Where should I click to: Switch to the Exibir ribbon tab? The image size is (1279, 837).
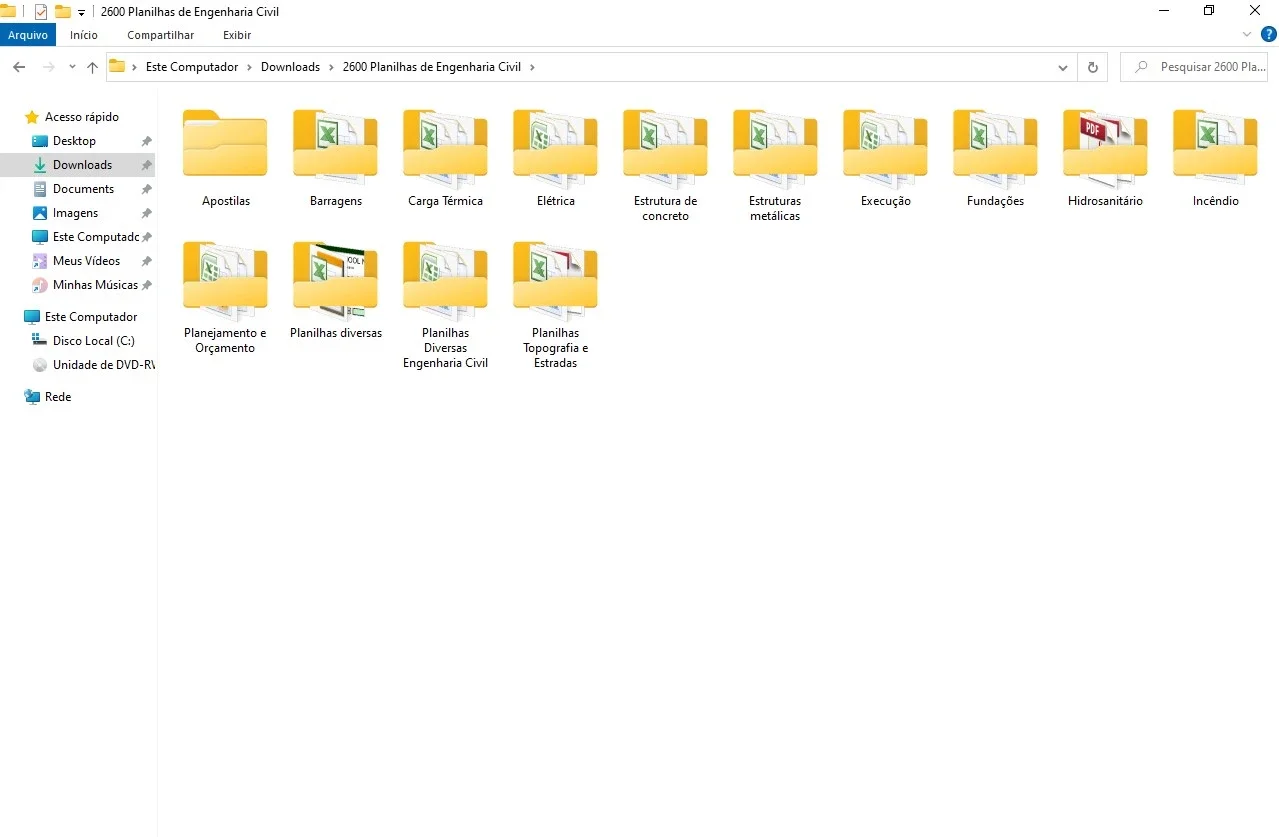[237, 35]
